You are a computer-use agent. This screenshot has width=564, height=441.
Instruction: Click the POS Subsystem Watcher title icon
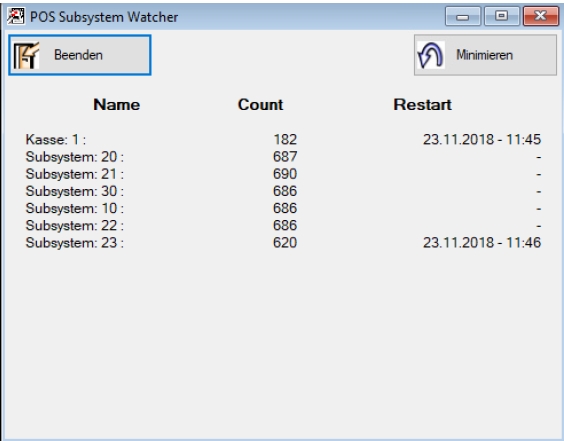click(x=16, y=17)
